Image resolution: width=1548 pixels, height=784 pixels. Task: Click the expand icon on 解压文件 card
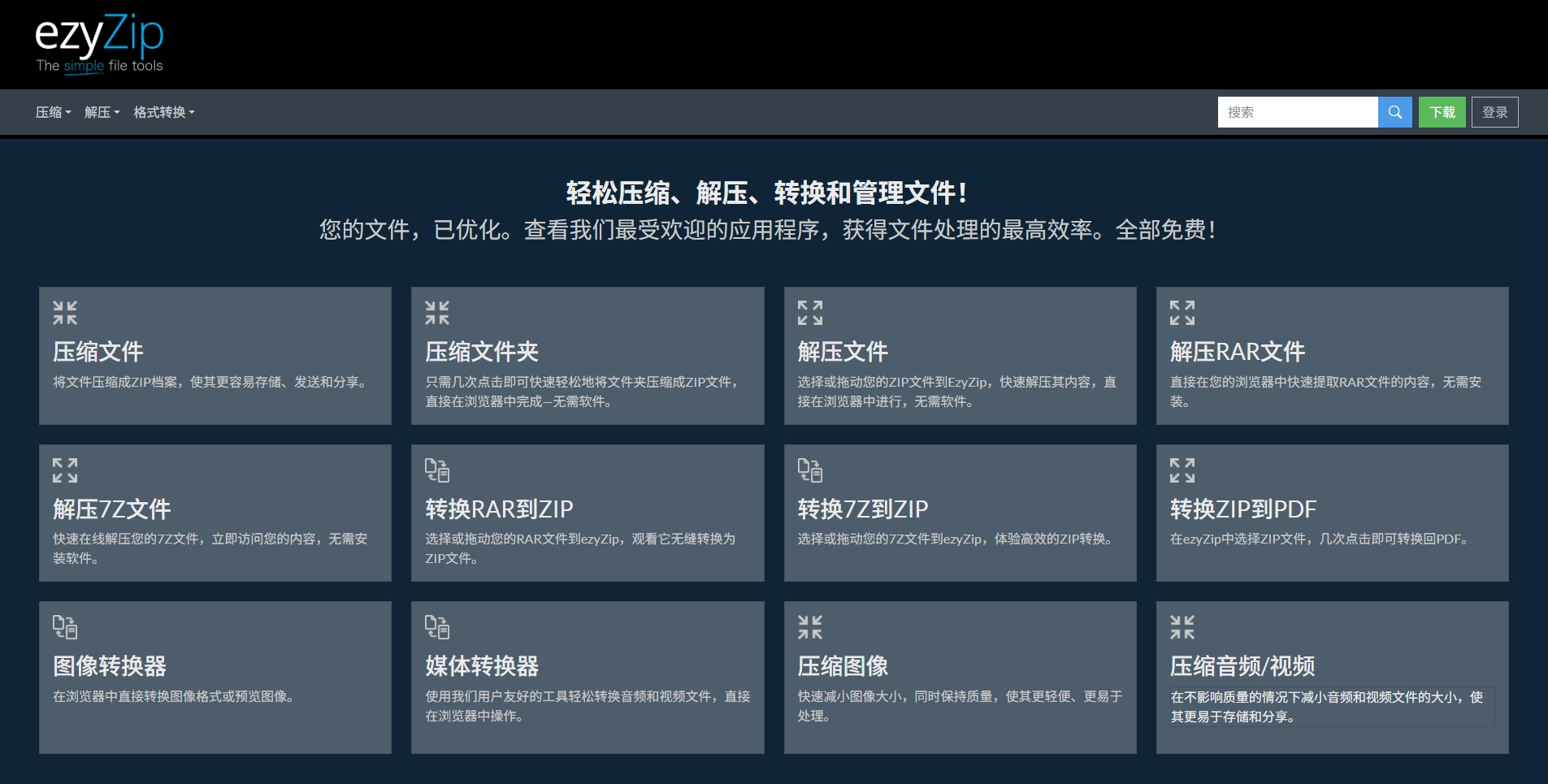pos(809,313)
